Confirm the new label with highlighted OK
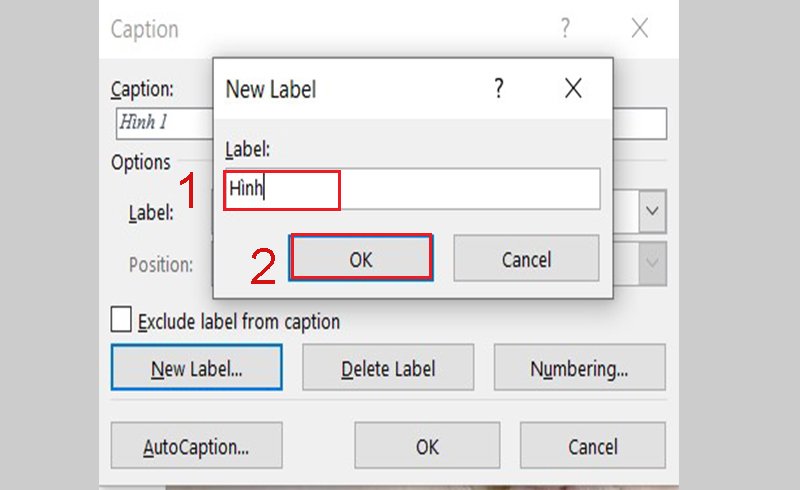 [361, 258]
